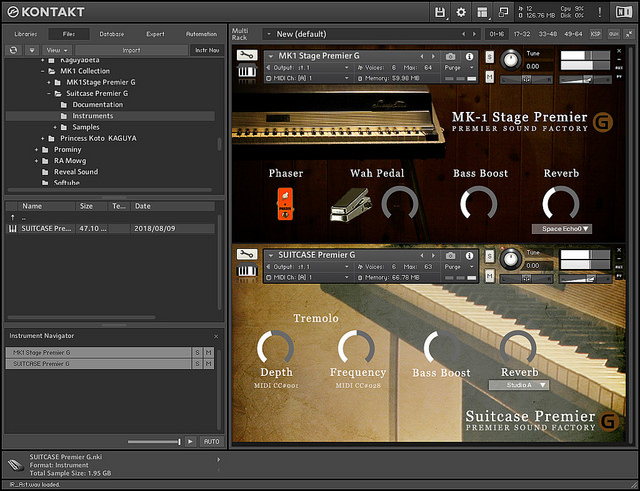Click the camera snapshot icon of SUITCASE Premier G

click(x=450, y=255)
